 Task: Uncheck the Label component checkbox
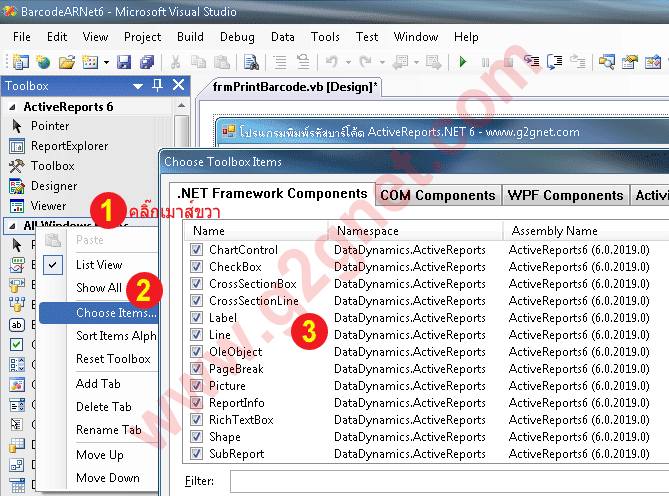click(196, 318)
